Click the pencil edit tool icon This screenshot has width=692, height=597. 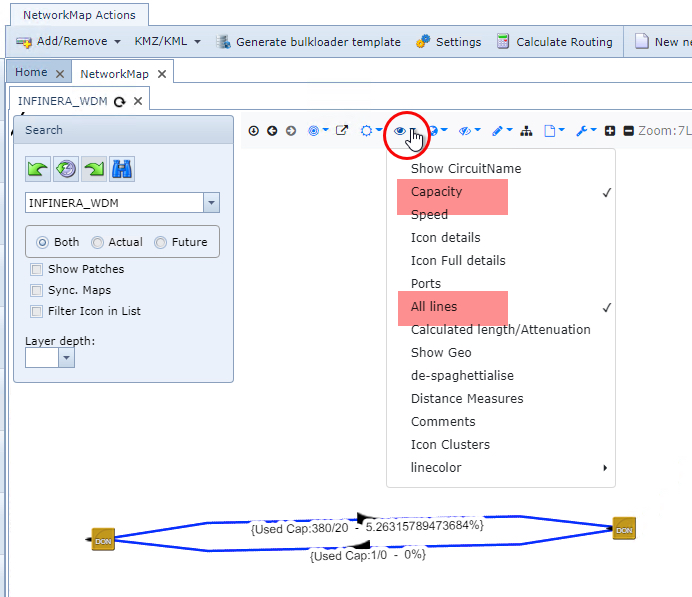pos(498,130)
